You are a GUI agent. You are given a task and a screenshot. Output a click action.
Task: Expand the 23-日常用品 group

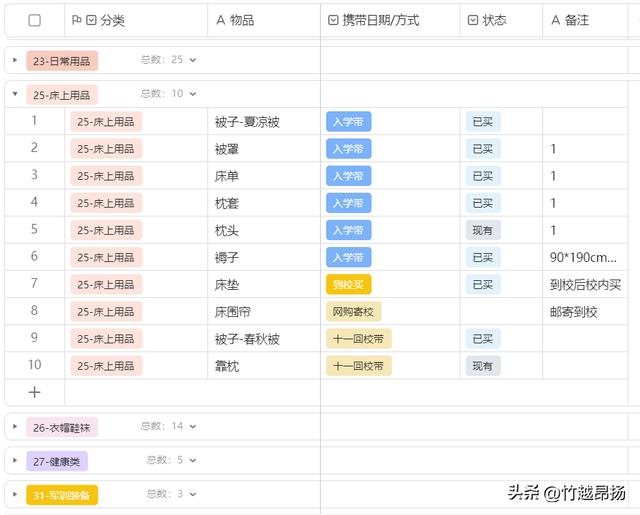pyautogui.click(x=15, y=60)
